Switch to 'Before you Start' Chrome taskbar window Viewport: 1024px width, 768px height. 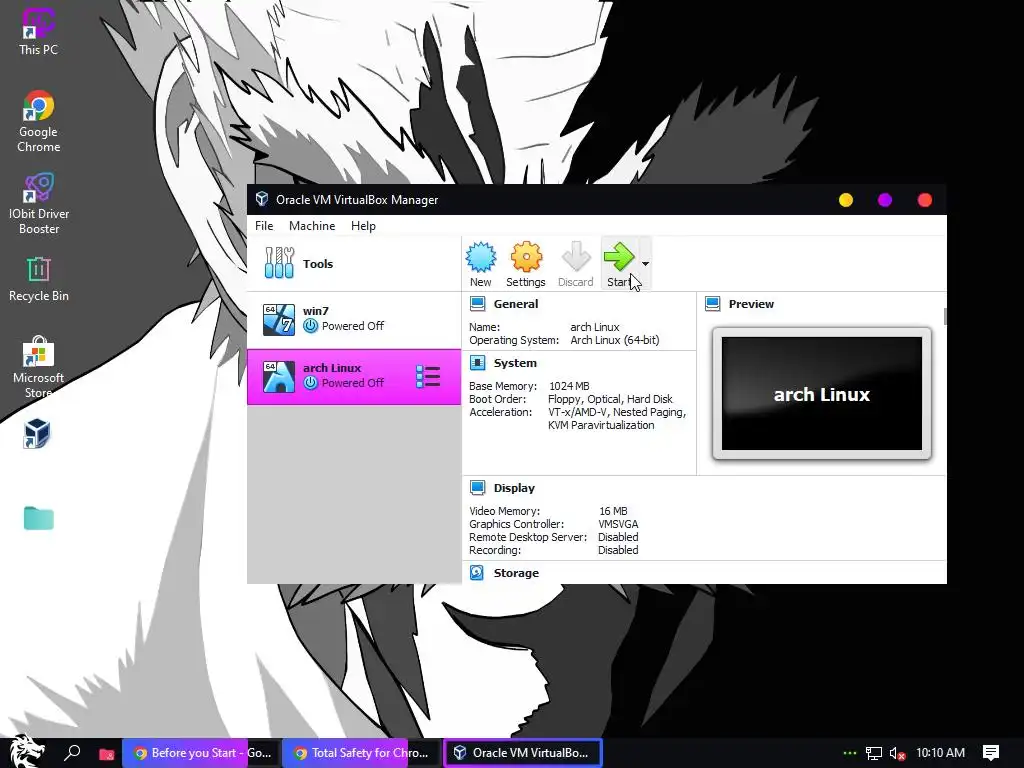[x=200, y=753]
